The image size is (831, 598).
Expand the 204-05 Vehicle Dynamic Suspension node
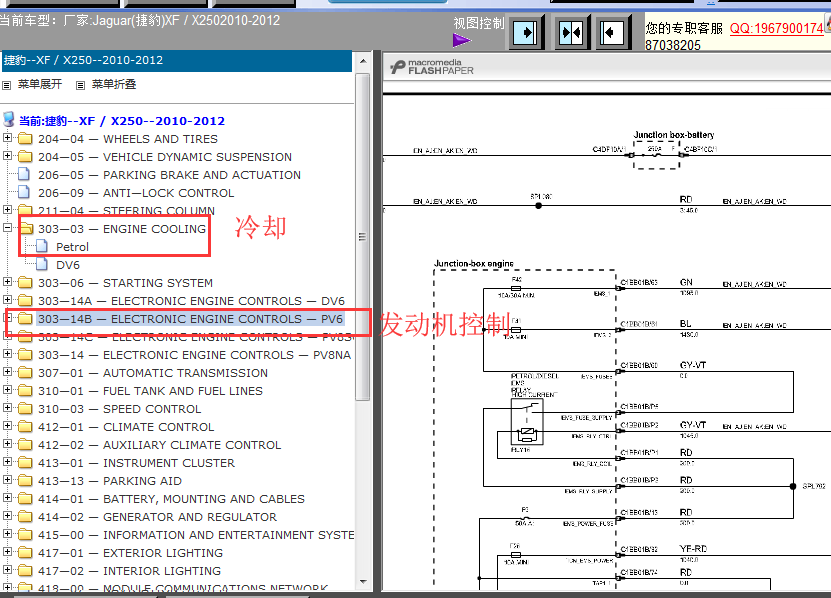point(7,156)
